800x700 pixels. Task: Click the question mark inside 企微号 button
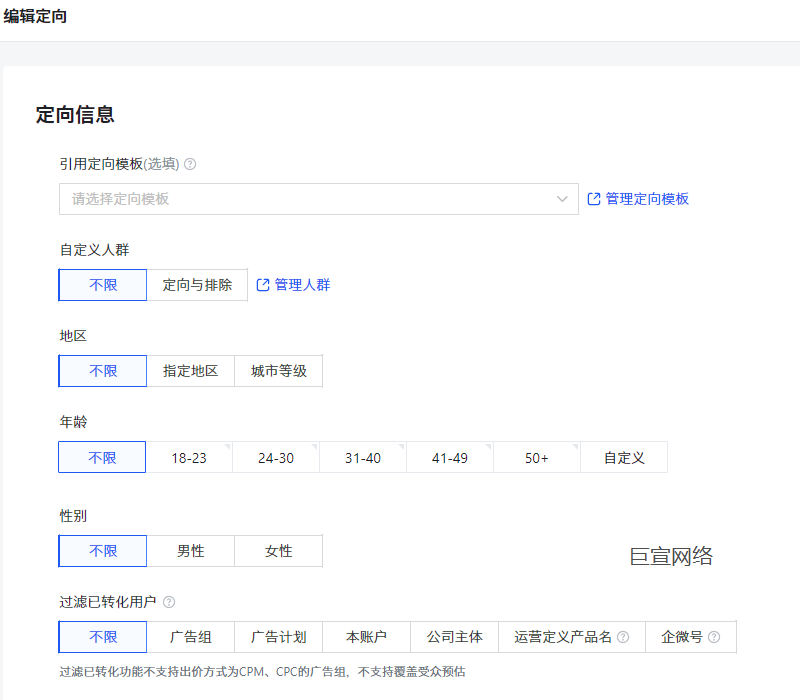click(x=716, y=636)
